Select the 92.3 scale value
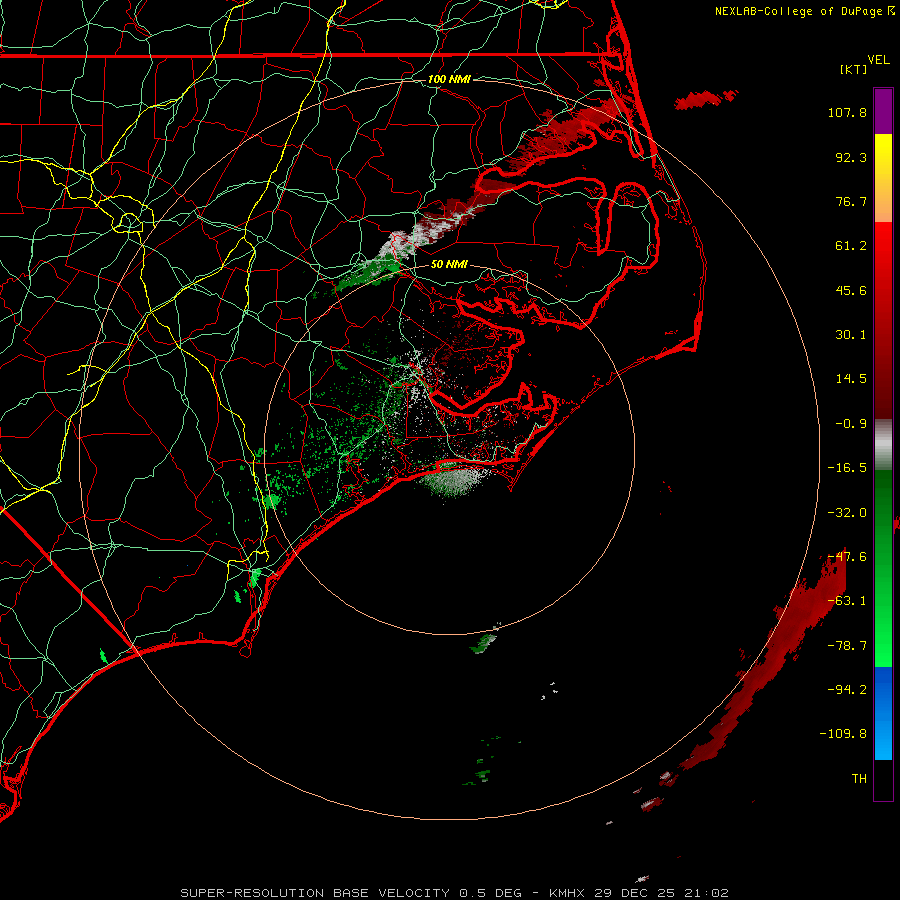 [x=851, y=157]
